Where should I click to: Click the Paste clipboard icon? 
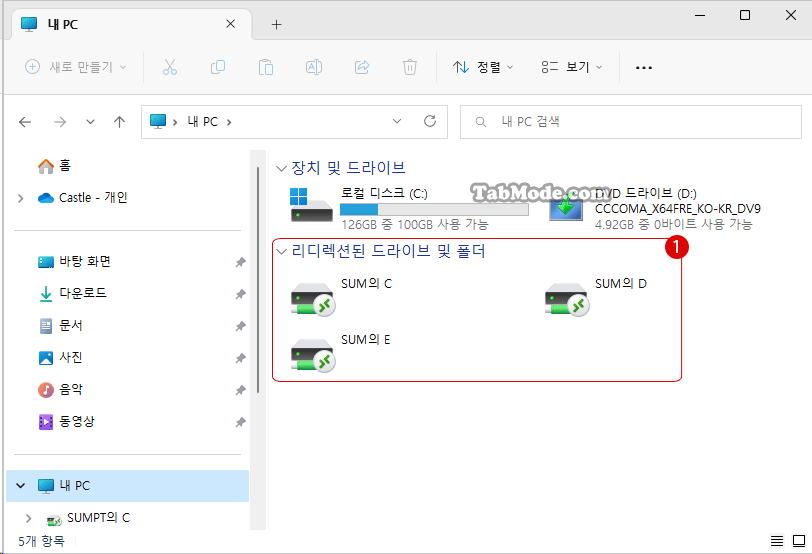(266, 67)
